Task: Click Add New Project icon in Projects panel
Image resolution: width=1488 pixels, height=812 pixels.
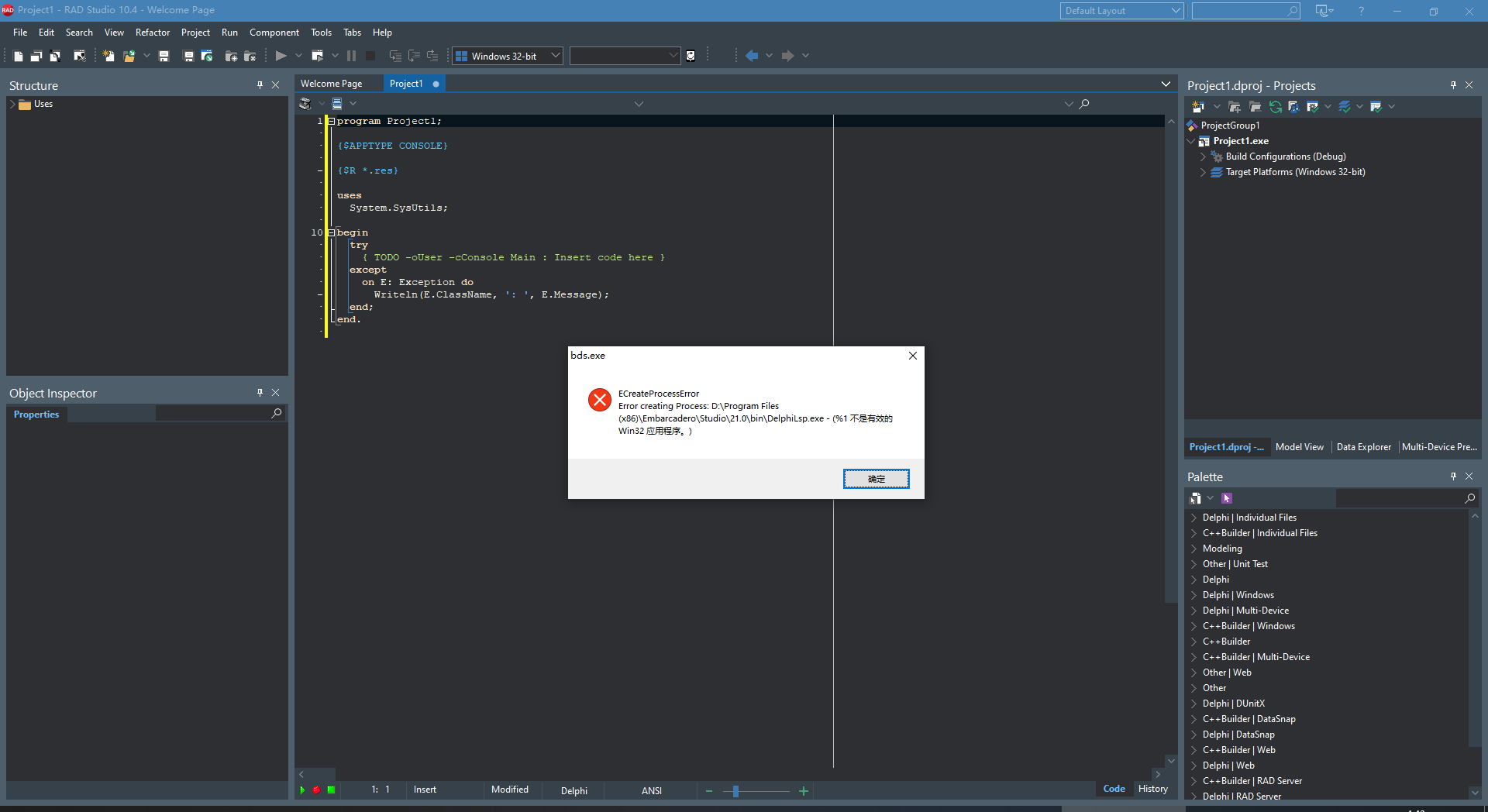Action: coord(1197,107)
